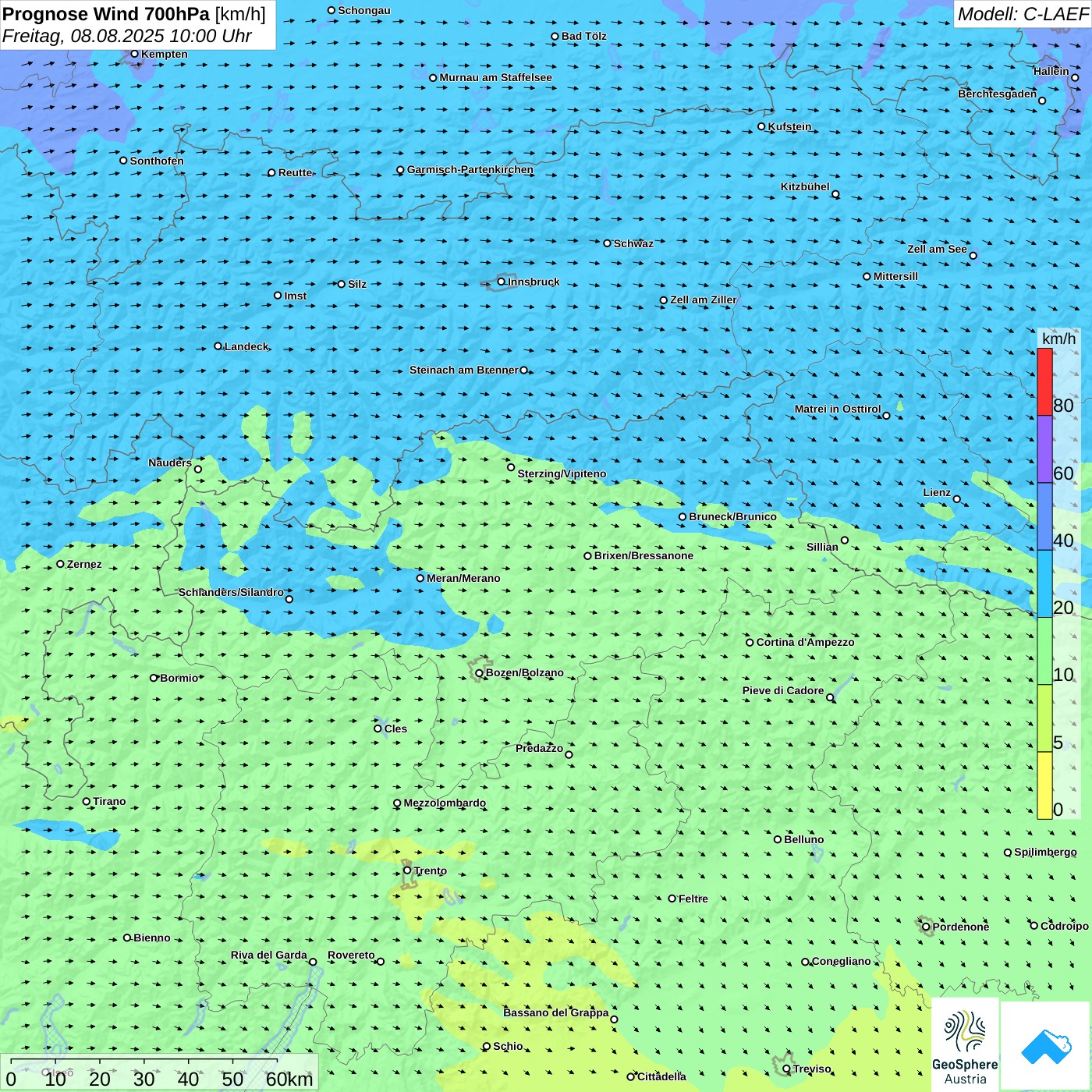Image resolution: width=1092 pixels, height=1092 pixels.
Task: Click the green 10 km/h legend color
Action: click(x=1044, y=651)
